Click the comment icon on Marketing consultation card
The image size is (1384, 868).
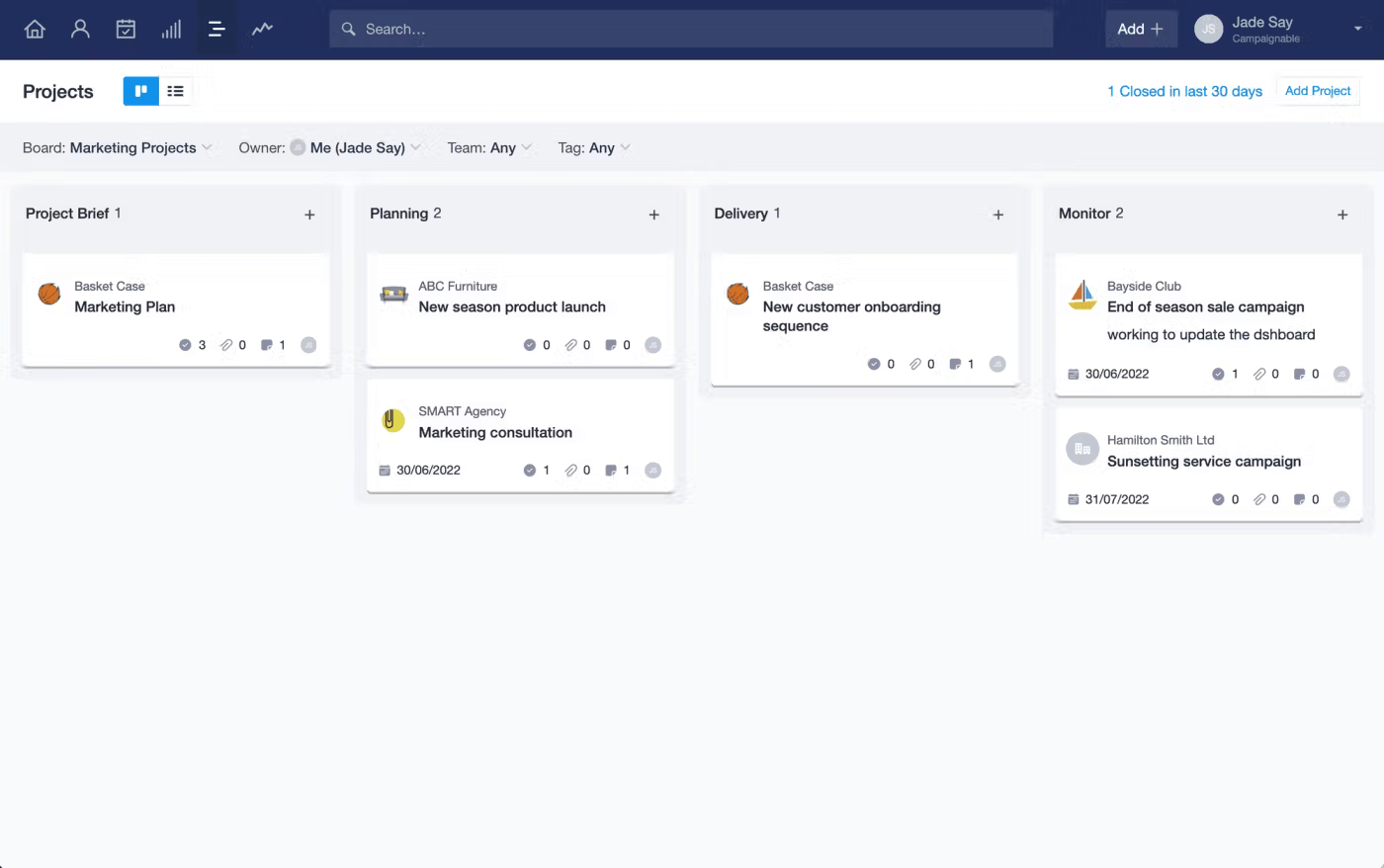tap(610, 471)
